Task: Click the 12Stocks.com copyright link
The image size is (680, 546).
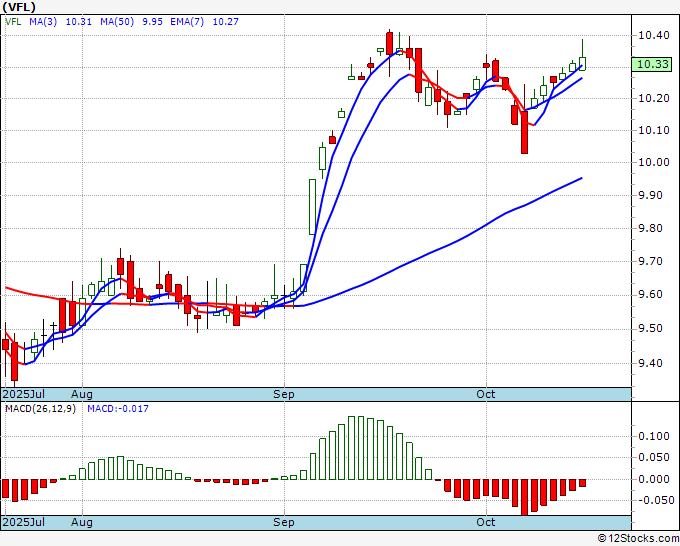Action: pyautogui.click(x=638, y=539)
